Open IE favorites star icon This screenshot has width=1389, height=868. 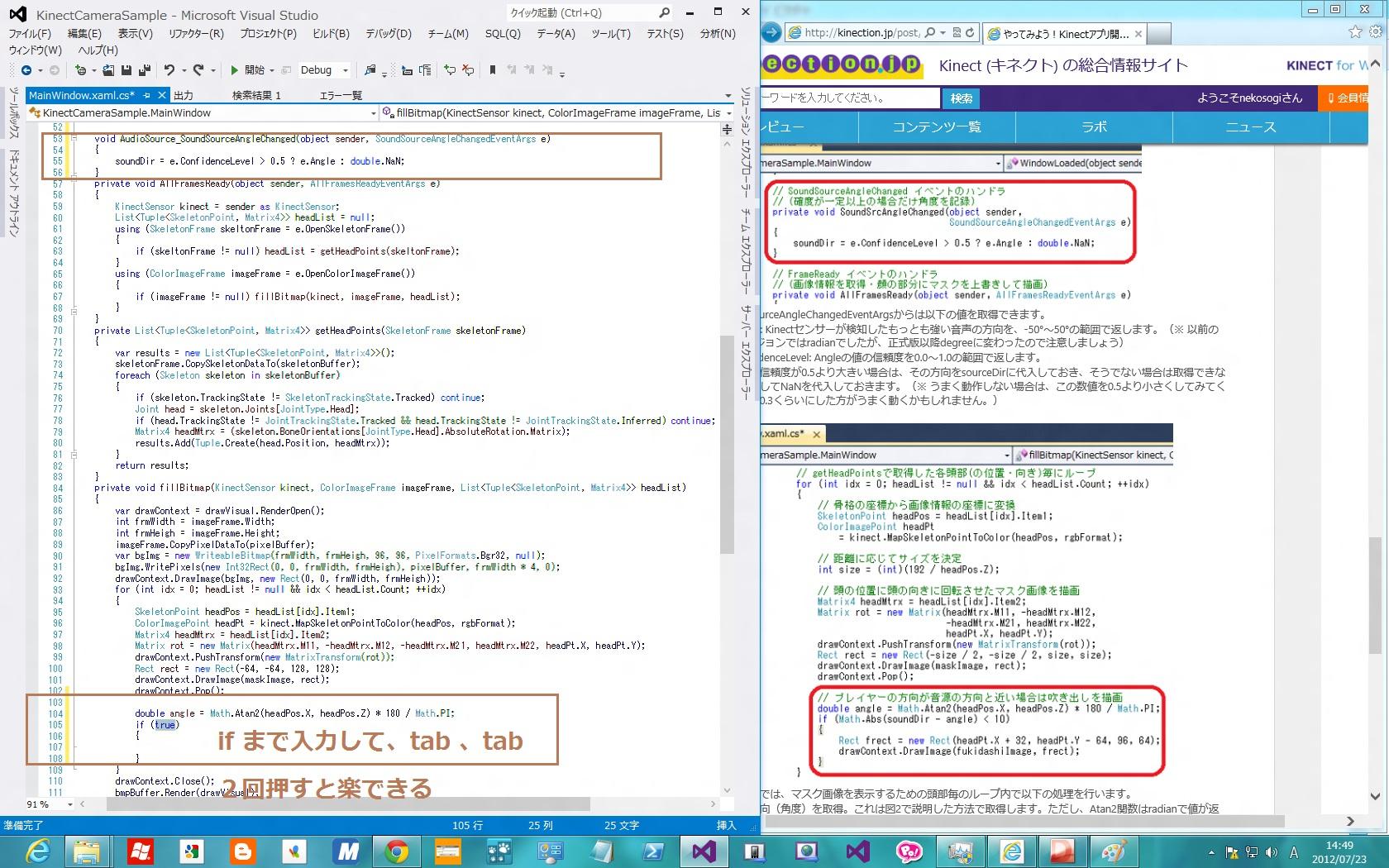pos(1355,32)
